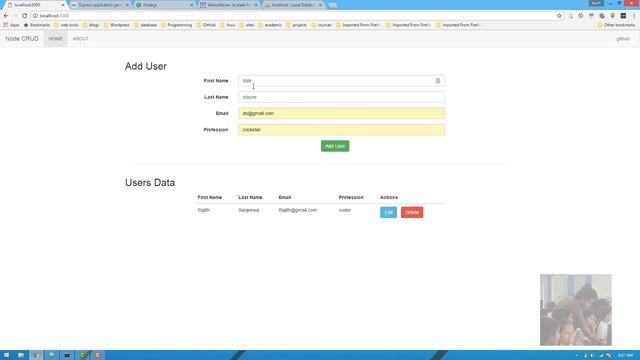Open the linux bookmark folder
This screenshot has height=360, width=640.
pyautogui.click(x=228, y=25)
